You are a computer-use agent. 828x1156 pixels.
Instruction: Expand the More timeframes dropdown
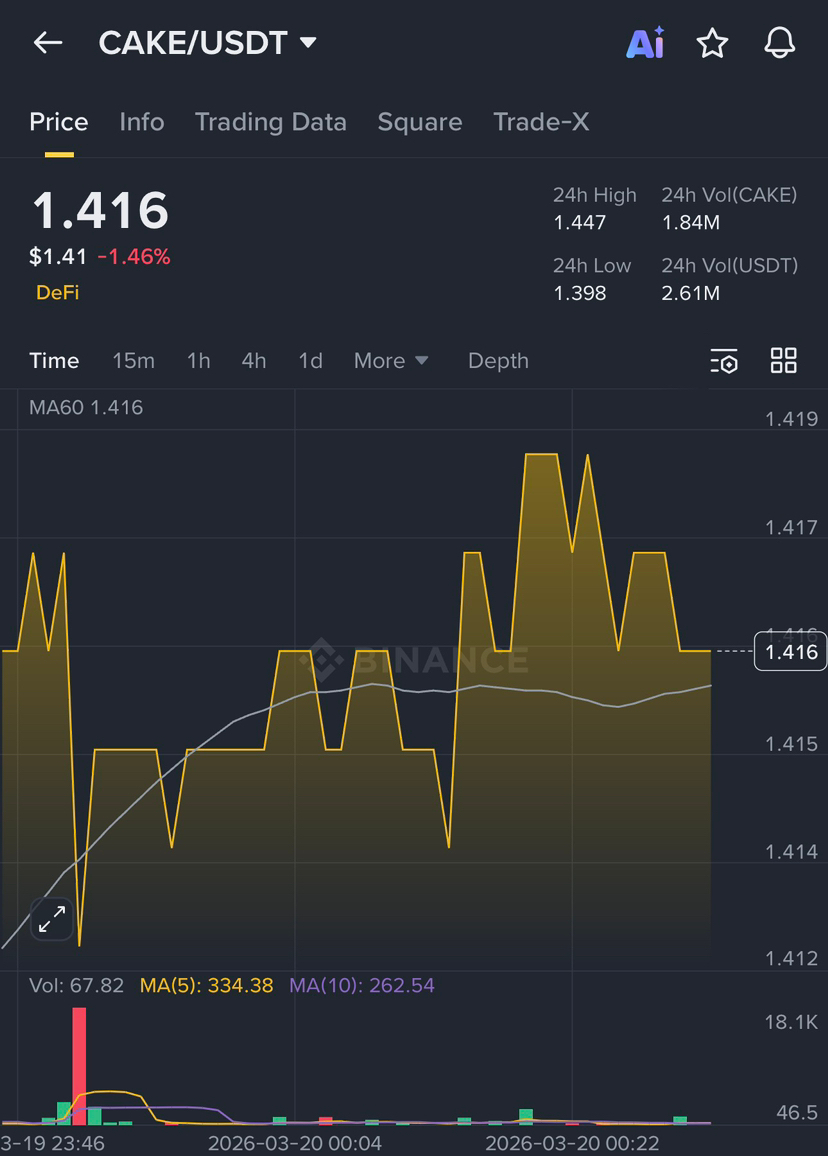(x=391, y=361)
